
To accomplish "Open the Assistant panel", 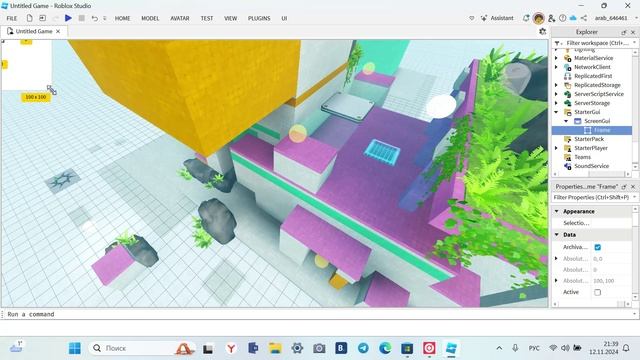I will click(x=497, y=18).
